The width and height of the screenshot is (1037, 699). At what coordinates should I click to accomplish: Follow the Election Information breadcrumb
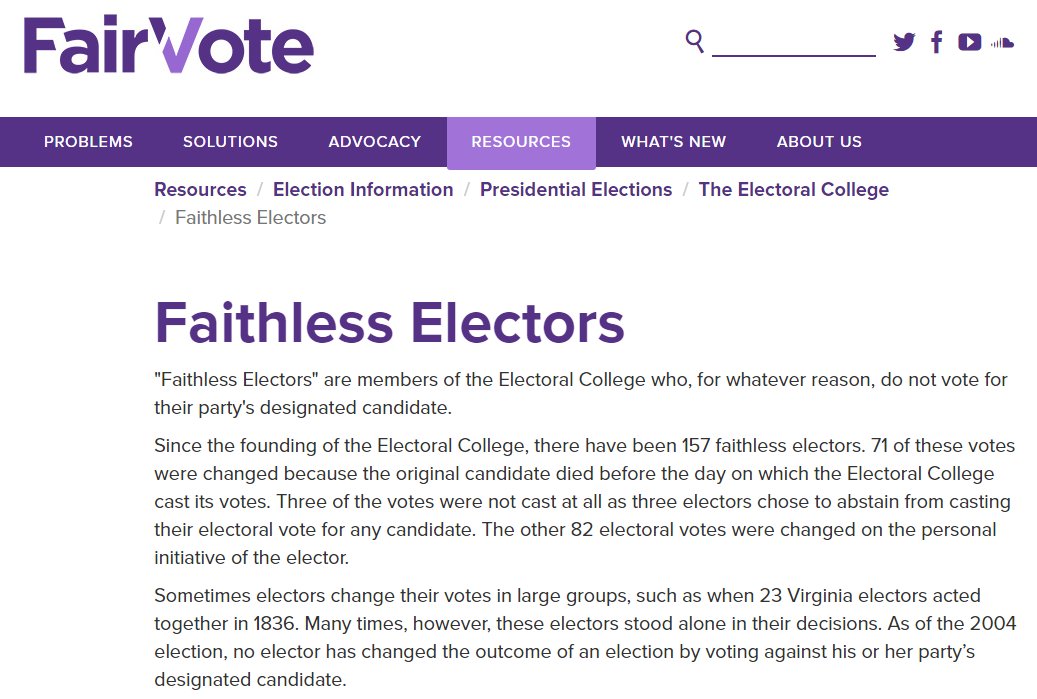(x=363, y=190)
